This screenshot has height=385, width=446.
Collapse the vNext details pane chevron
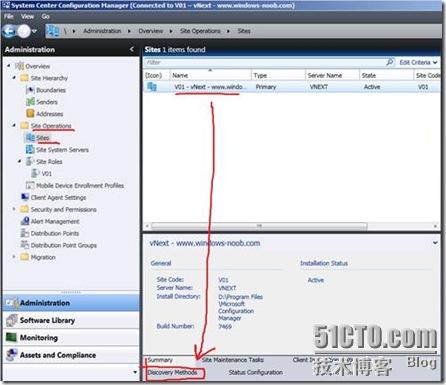coord(435,243)
